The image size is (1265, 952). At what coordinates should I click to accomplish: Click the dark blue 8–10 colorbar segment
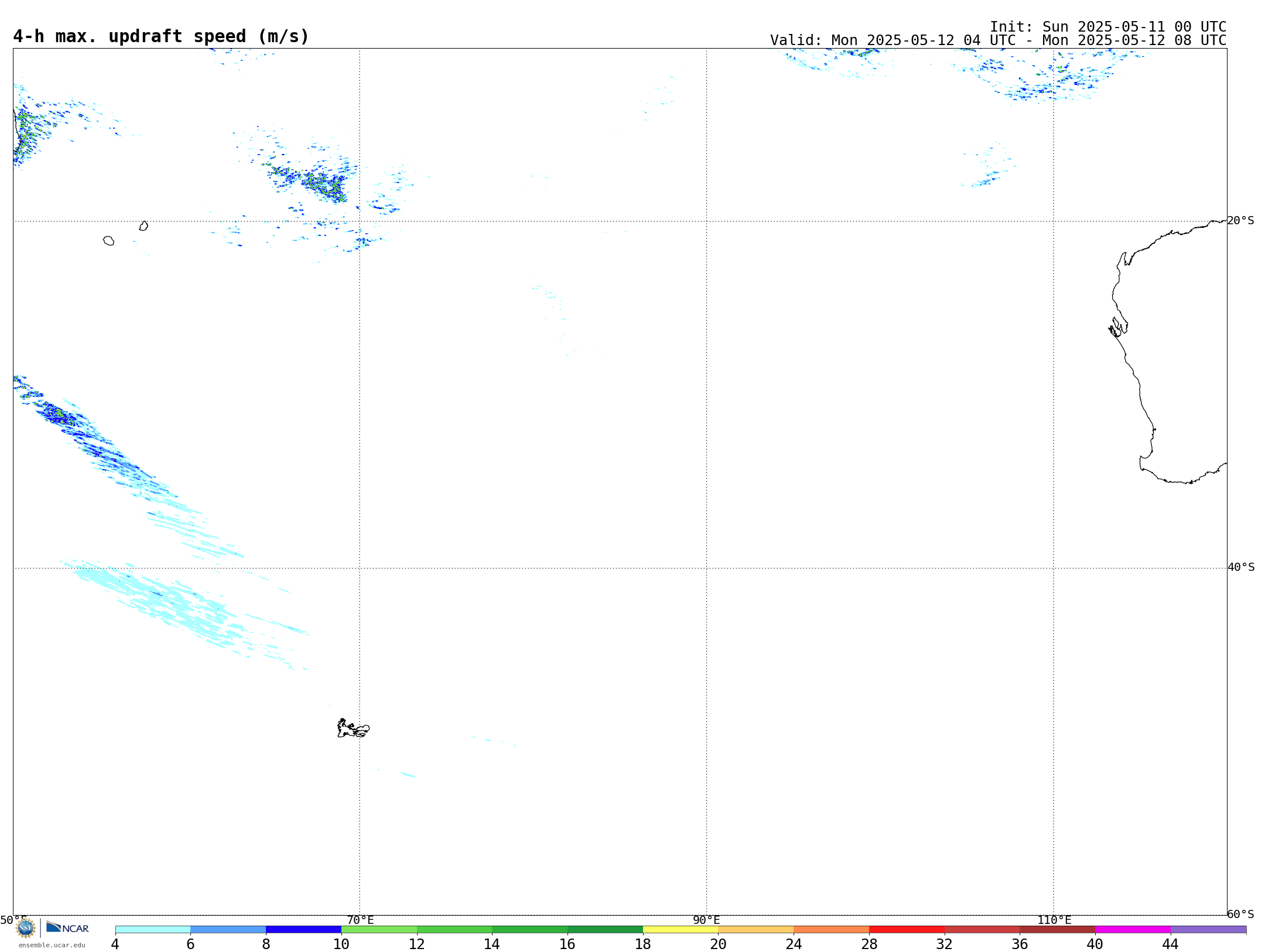click(x=303, y=930)
